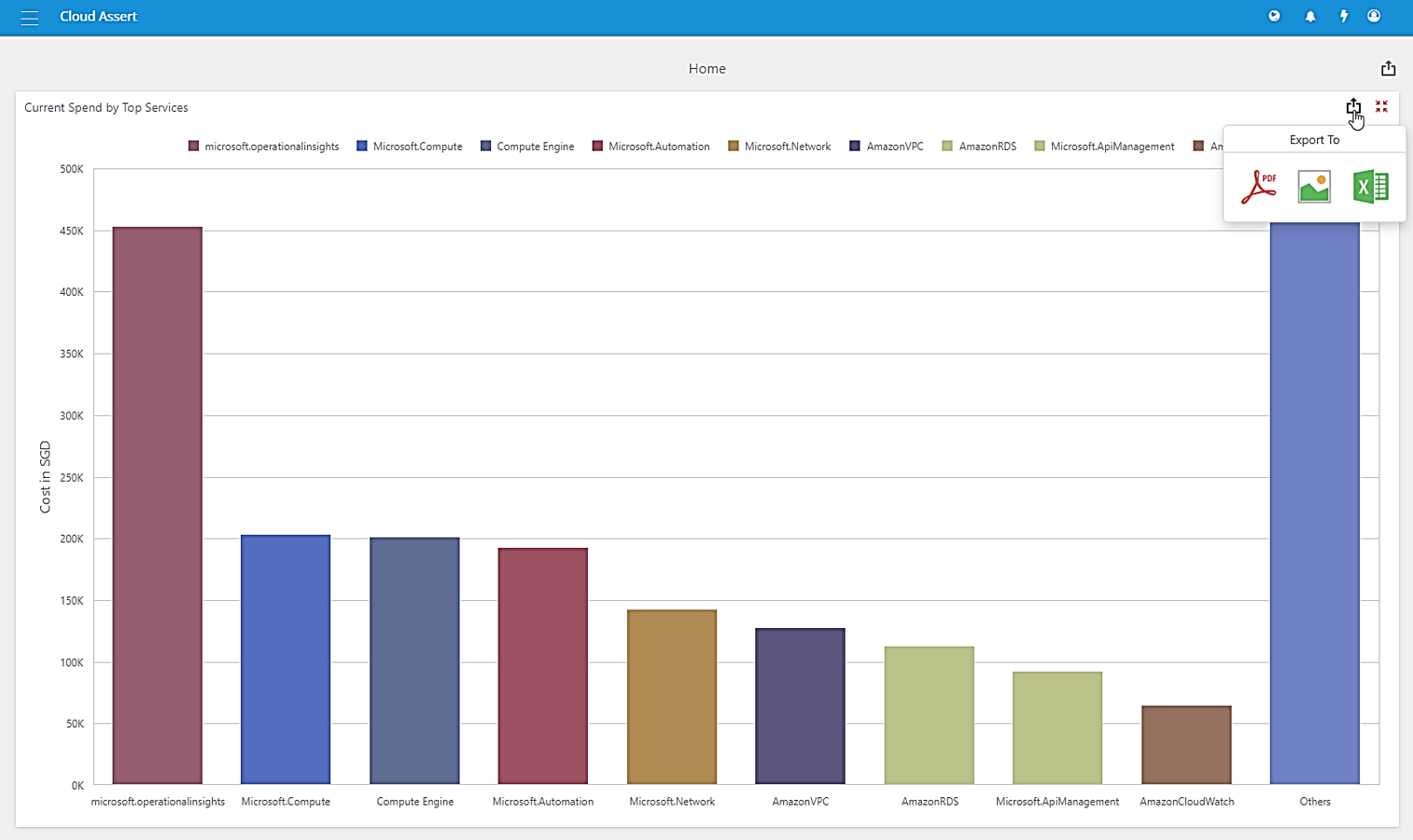Click the 'Current Spend by Top Services' title
1413x840 pixels.
click(106, 107)
